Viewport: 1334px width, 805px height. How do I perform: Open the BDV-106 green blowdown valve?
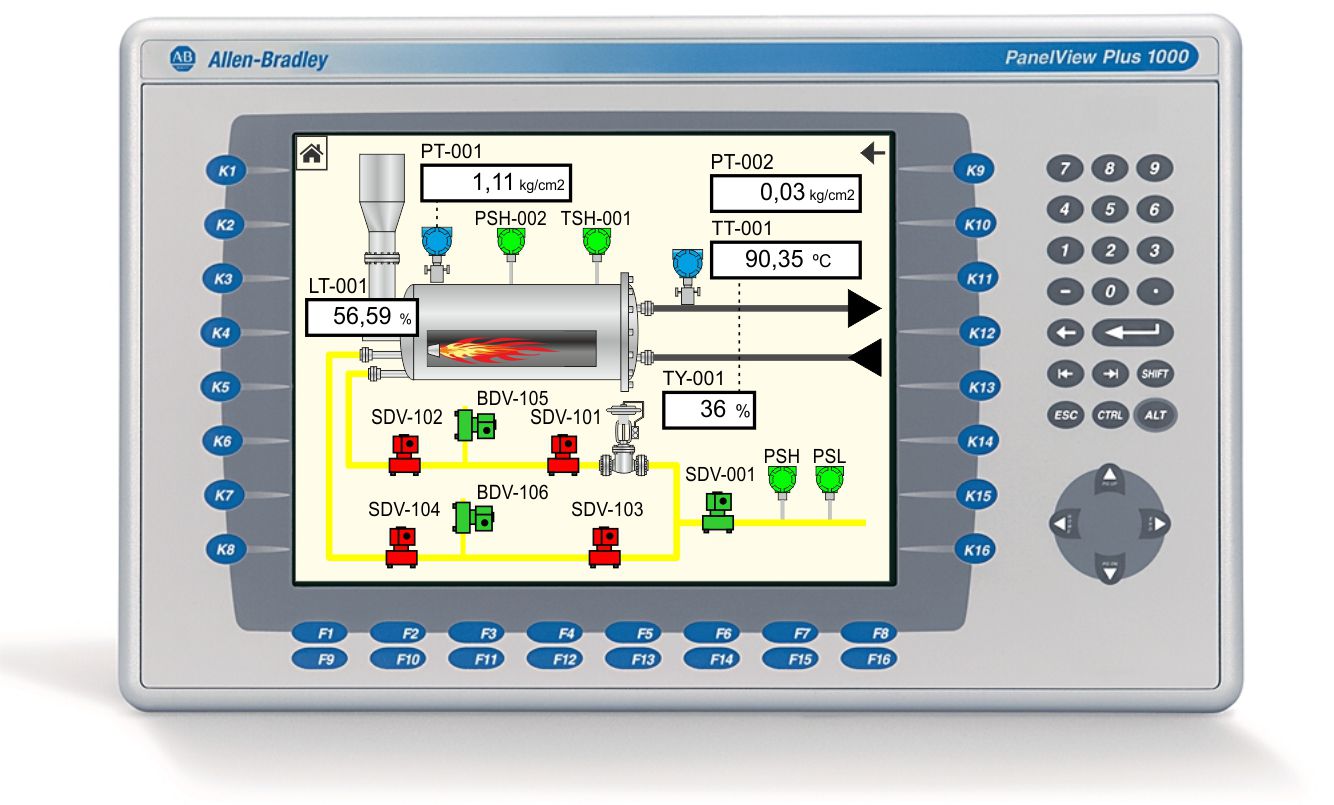[x=474, y=517]
